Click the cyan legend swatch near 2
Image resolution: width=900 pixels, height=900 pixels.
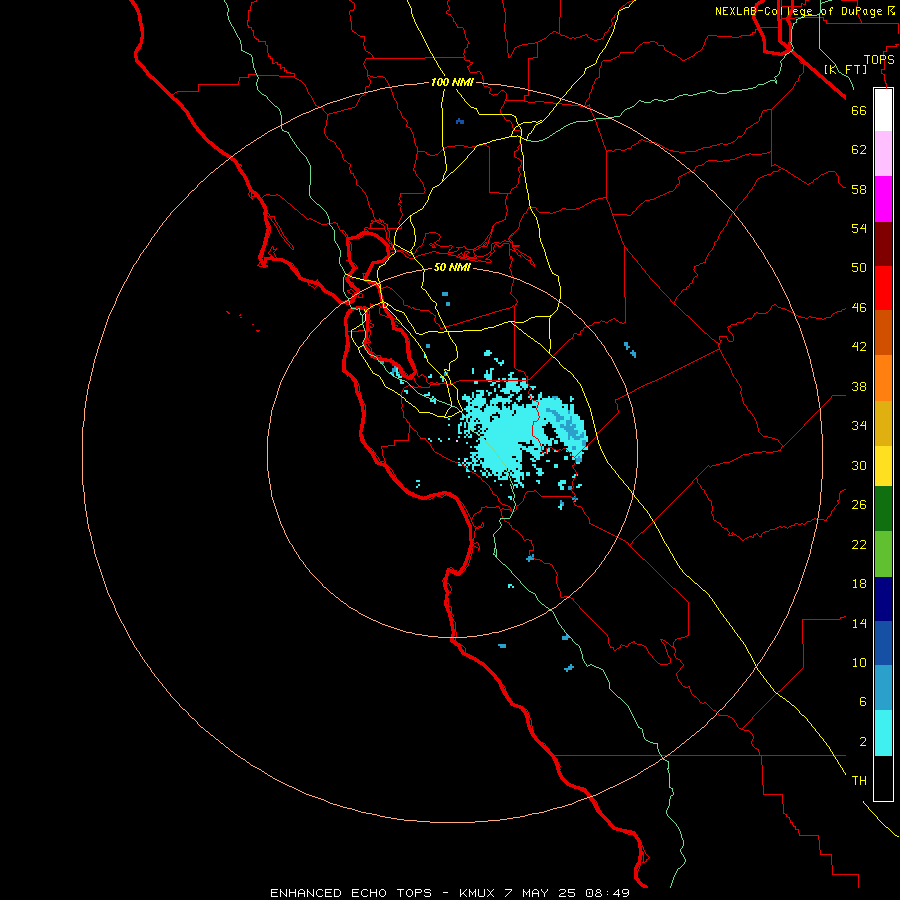pyautogui.click(x=883, y=733)
